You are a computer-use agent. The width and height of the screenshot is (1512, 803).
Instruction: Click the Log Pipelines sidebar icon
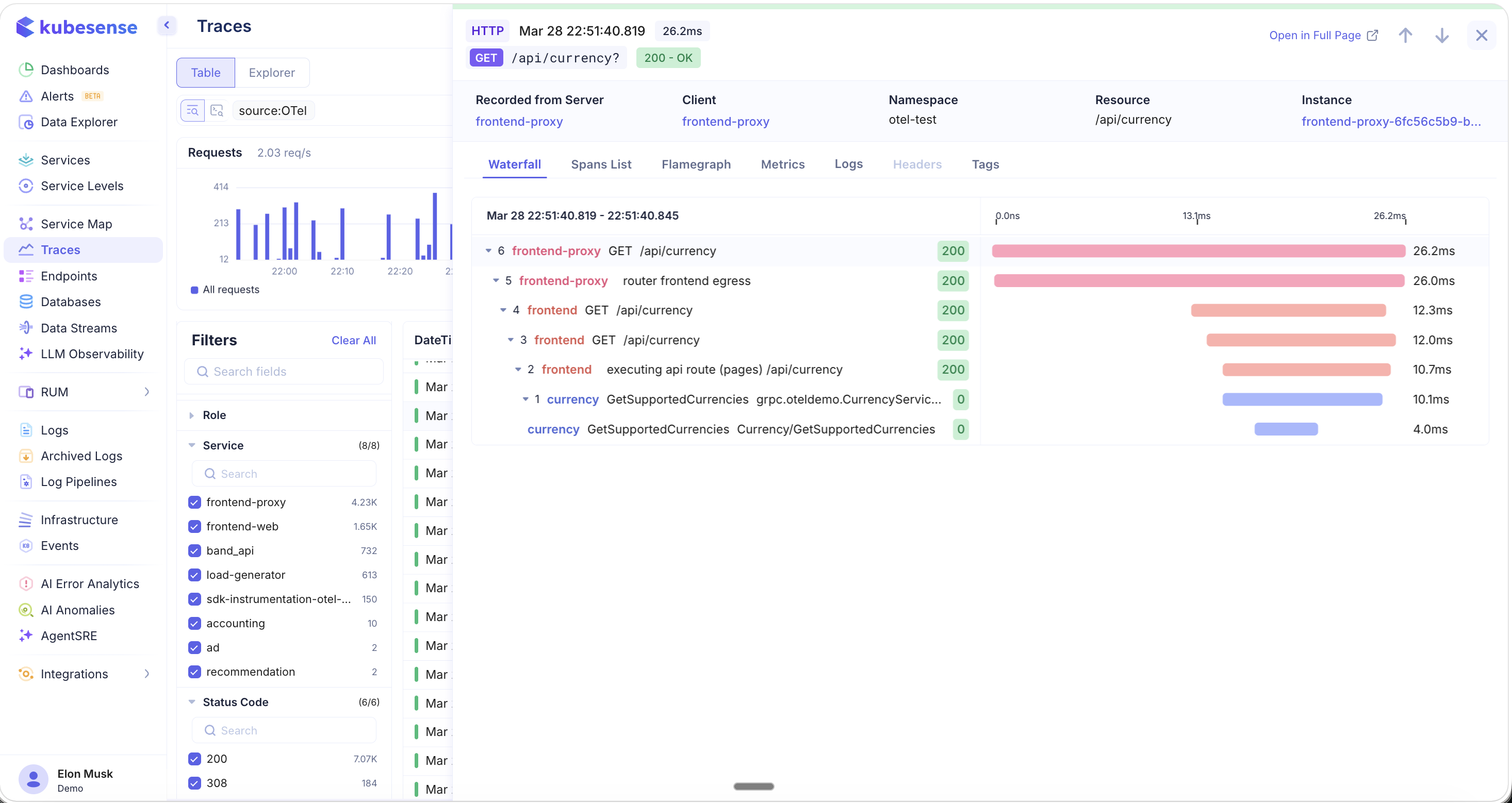point(25,481)
